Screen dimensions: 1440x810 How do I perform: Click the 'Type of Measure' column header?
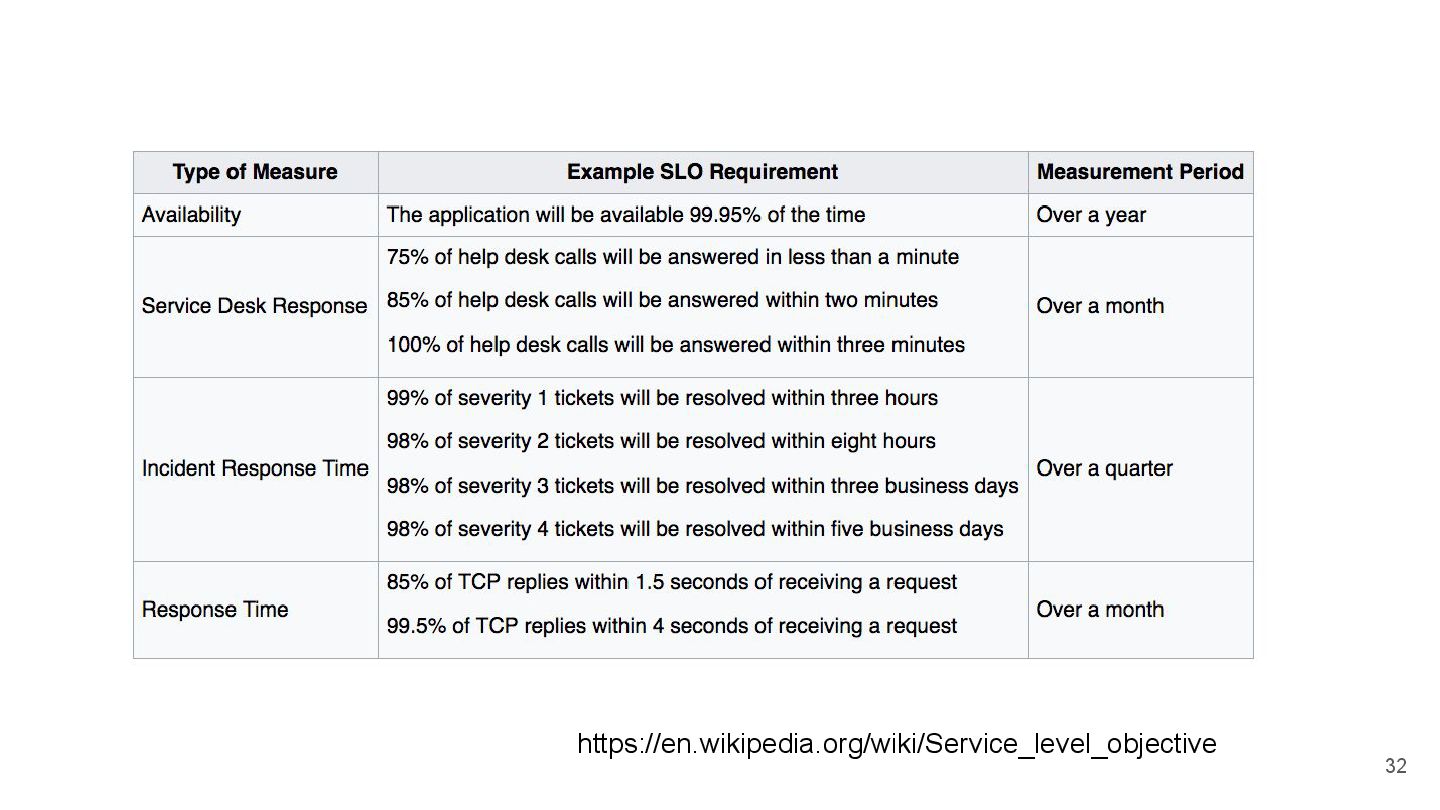point(255,172)
